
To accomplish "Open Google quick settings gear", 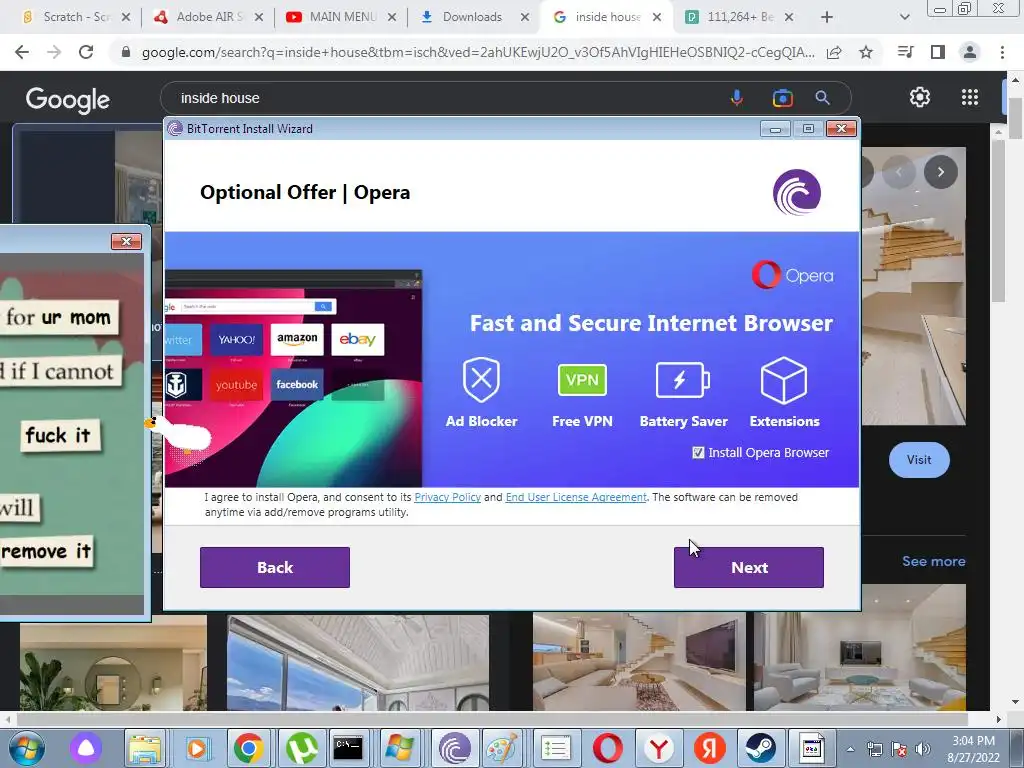I will pos(920,97).
